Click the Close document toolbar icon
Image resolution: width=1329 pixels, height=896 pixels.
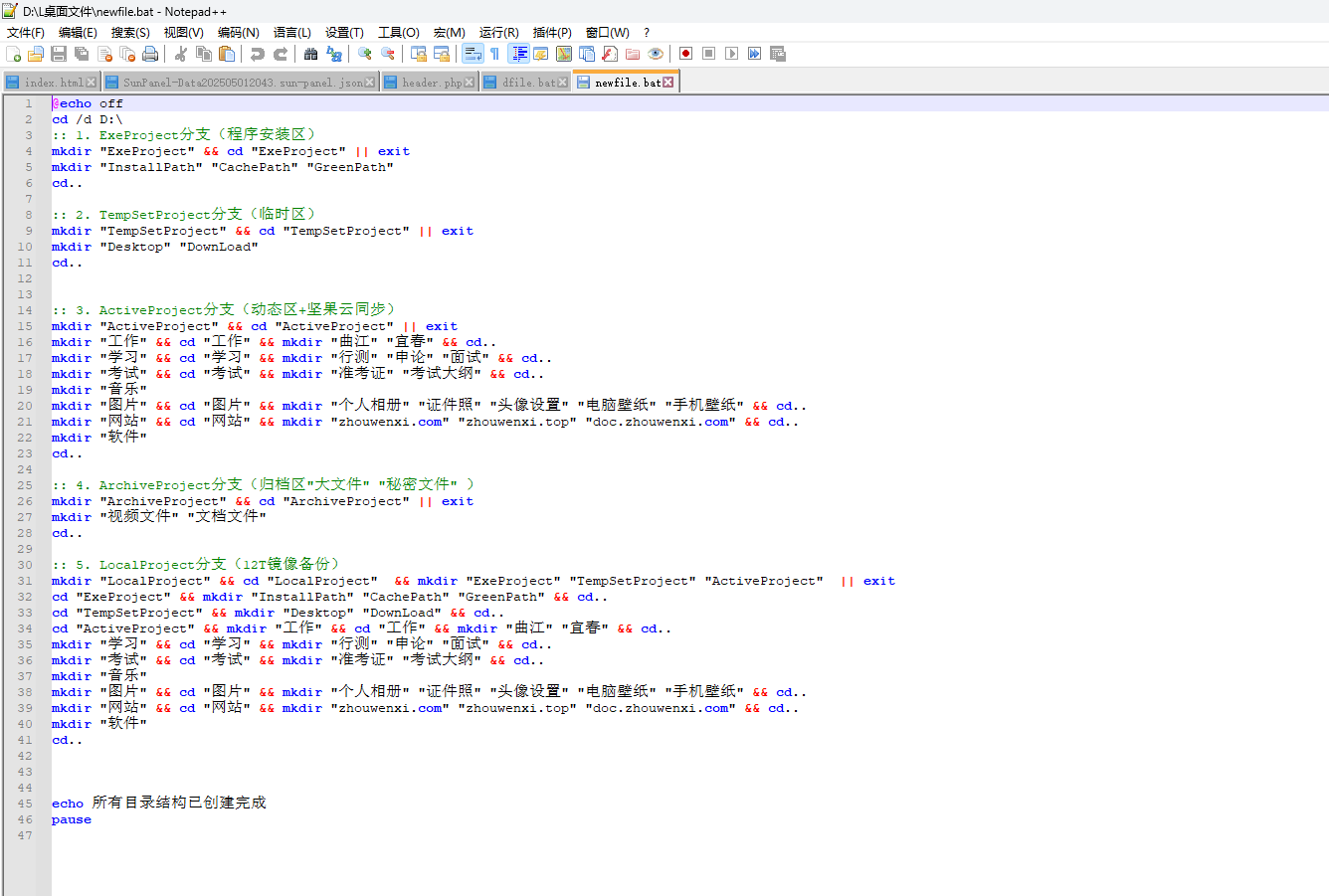point(104,54)
